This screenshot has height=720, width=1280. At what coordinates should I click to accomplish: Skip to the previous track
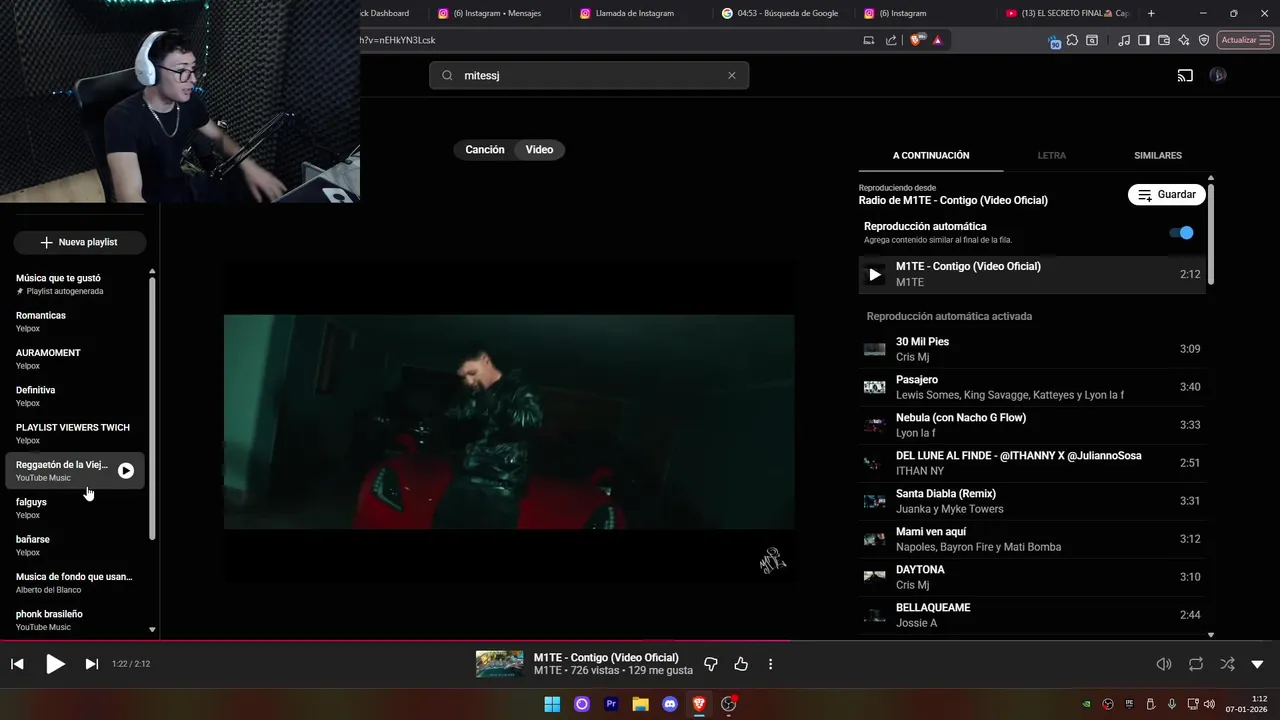tap(17, 664)
